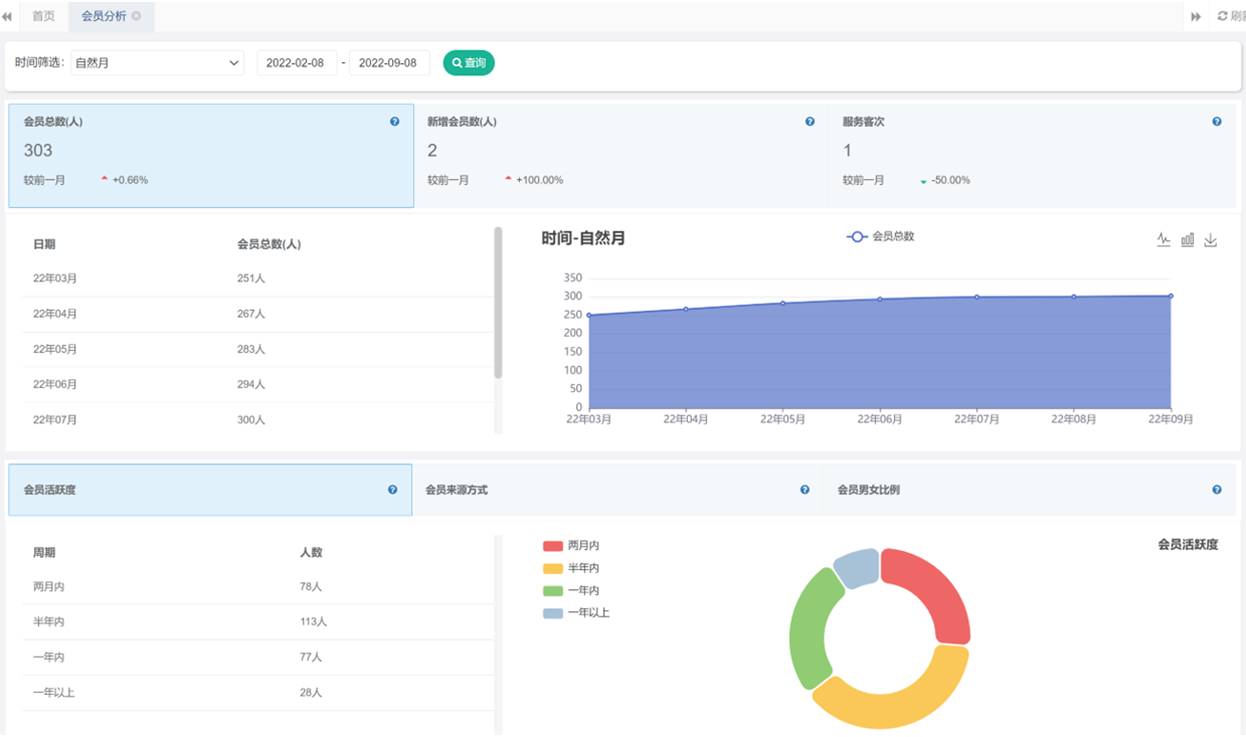Screen dimensions: 1246x737
Task: Click the 一年内 row in activity table
Action: pyautogui.click(x=258, y=657)
